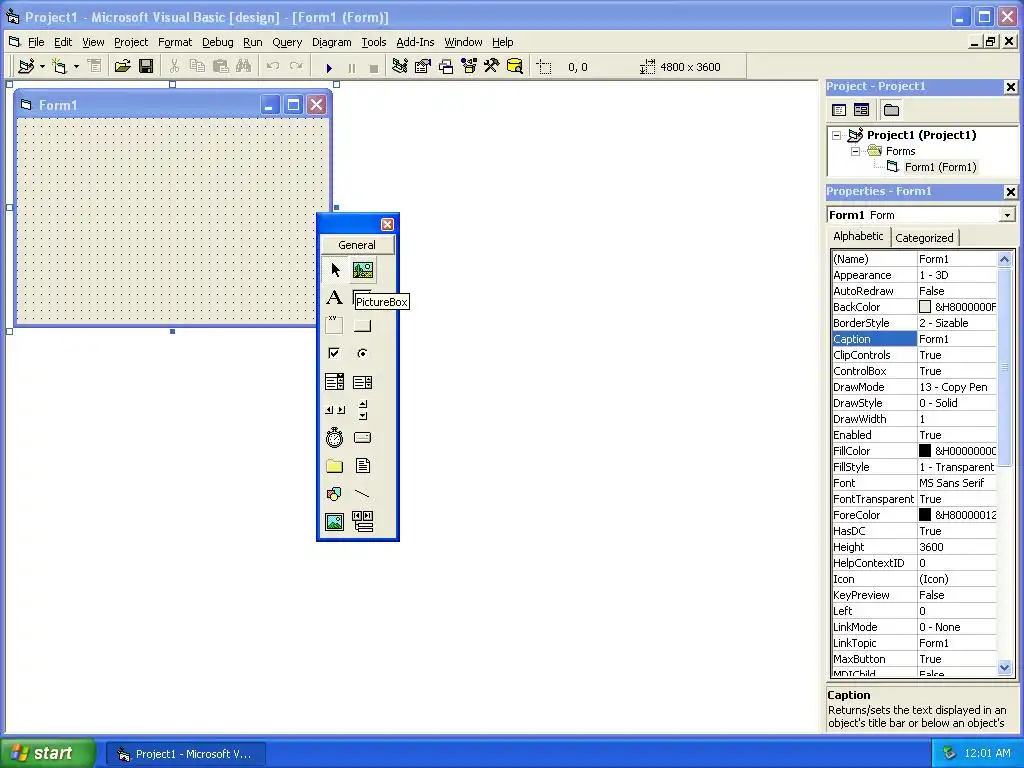
Task: Click the Open Project folder icon
Action: (x=122, y=67)
